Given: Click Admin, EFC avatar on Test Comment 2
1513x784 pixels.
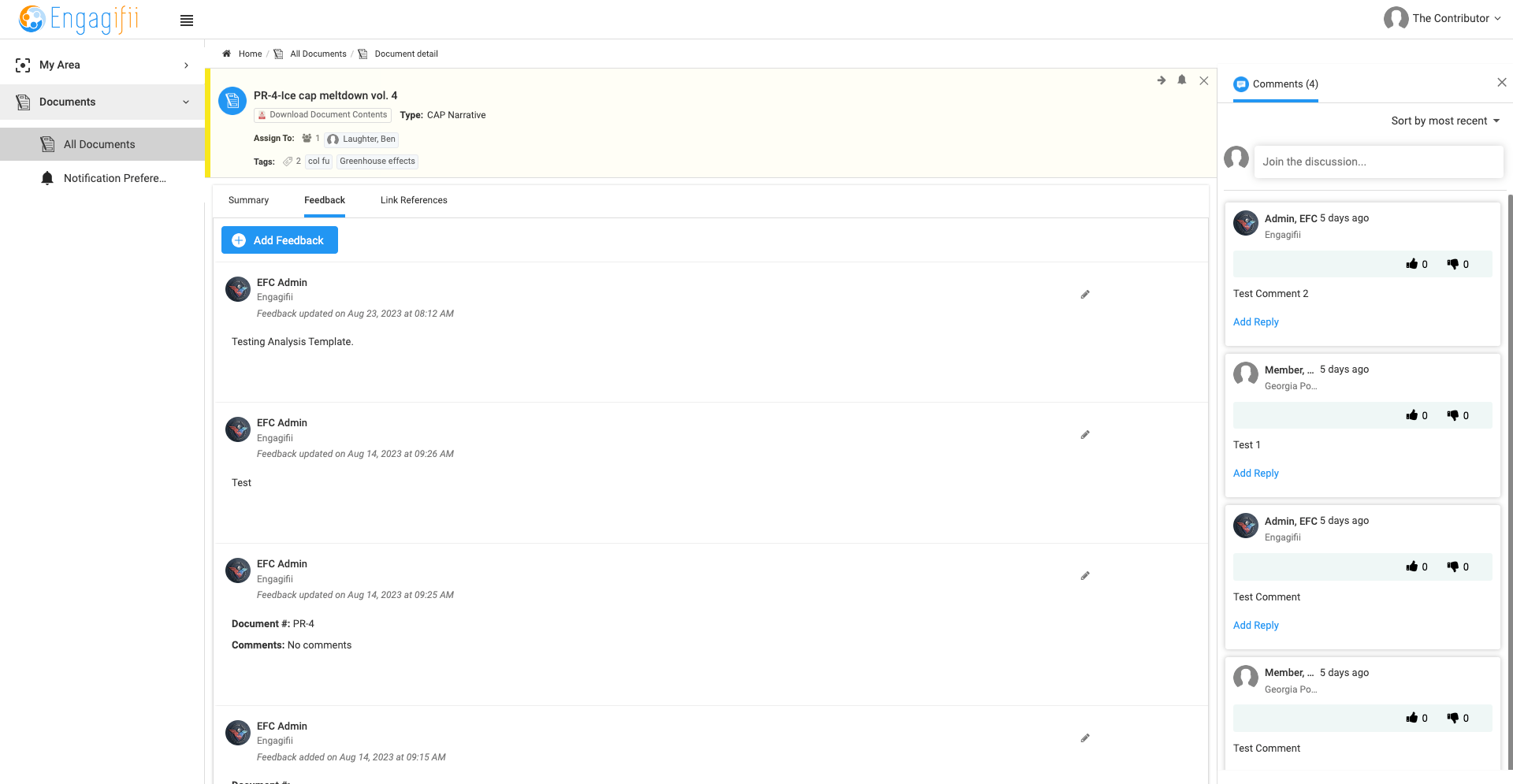Looking at the screenshot, I should pyautogui.click(x=1246, y=223).
